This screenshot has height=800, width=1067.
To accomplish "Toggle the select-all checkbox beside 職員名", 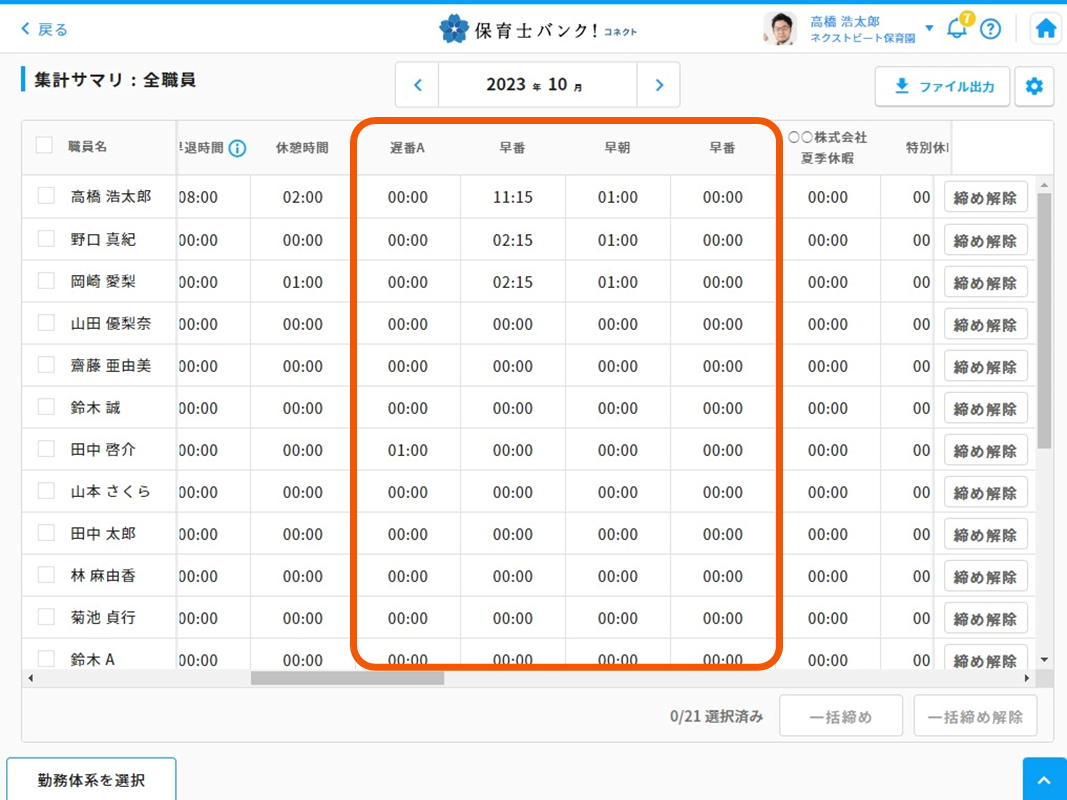I will (44, 146).
